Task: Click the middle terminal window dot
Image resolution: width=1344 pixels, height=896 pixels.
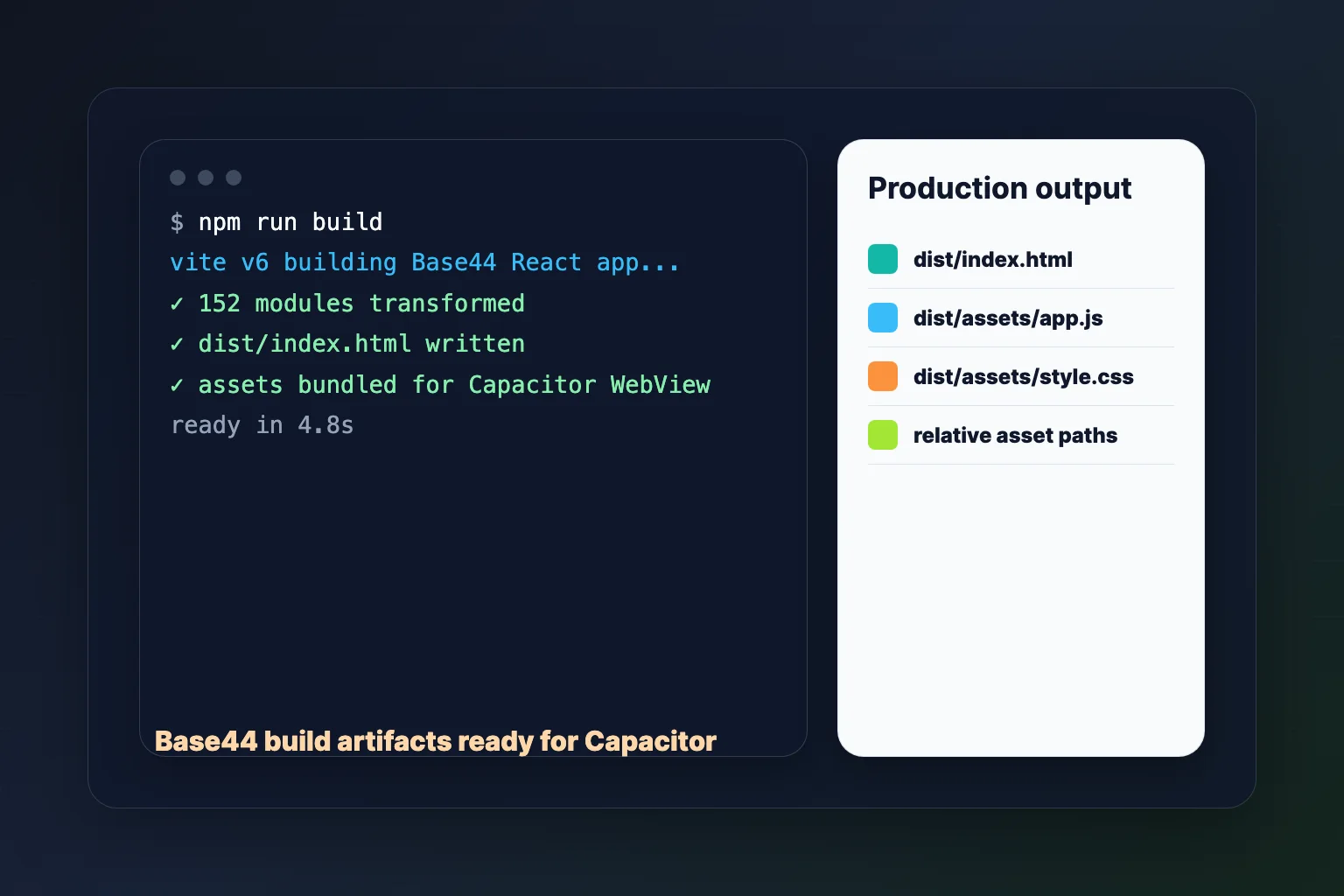Action: 206,178
